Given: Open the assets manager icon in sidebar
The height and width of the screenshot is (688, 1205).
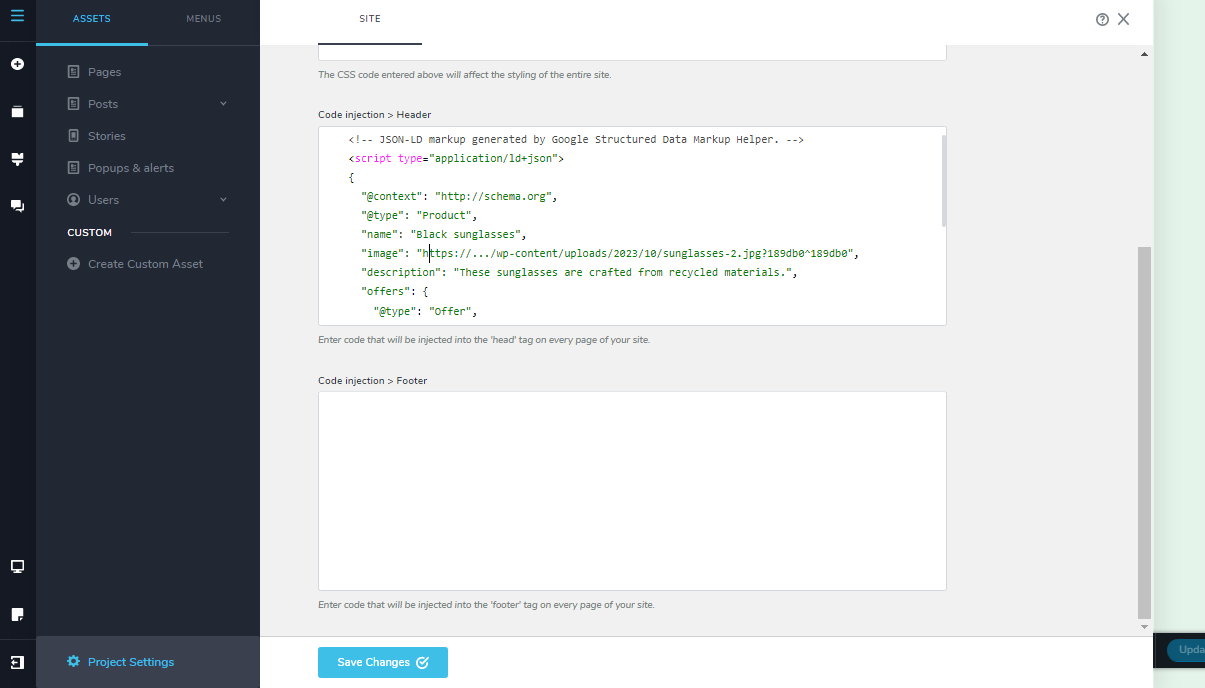Looking at the screenshot, I should [17, 158].
